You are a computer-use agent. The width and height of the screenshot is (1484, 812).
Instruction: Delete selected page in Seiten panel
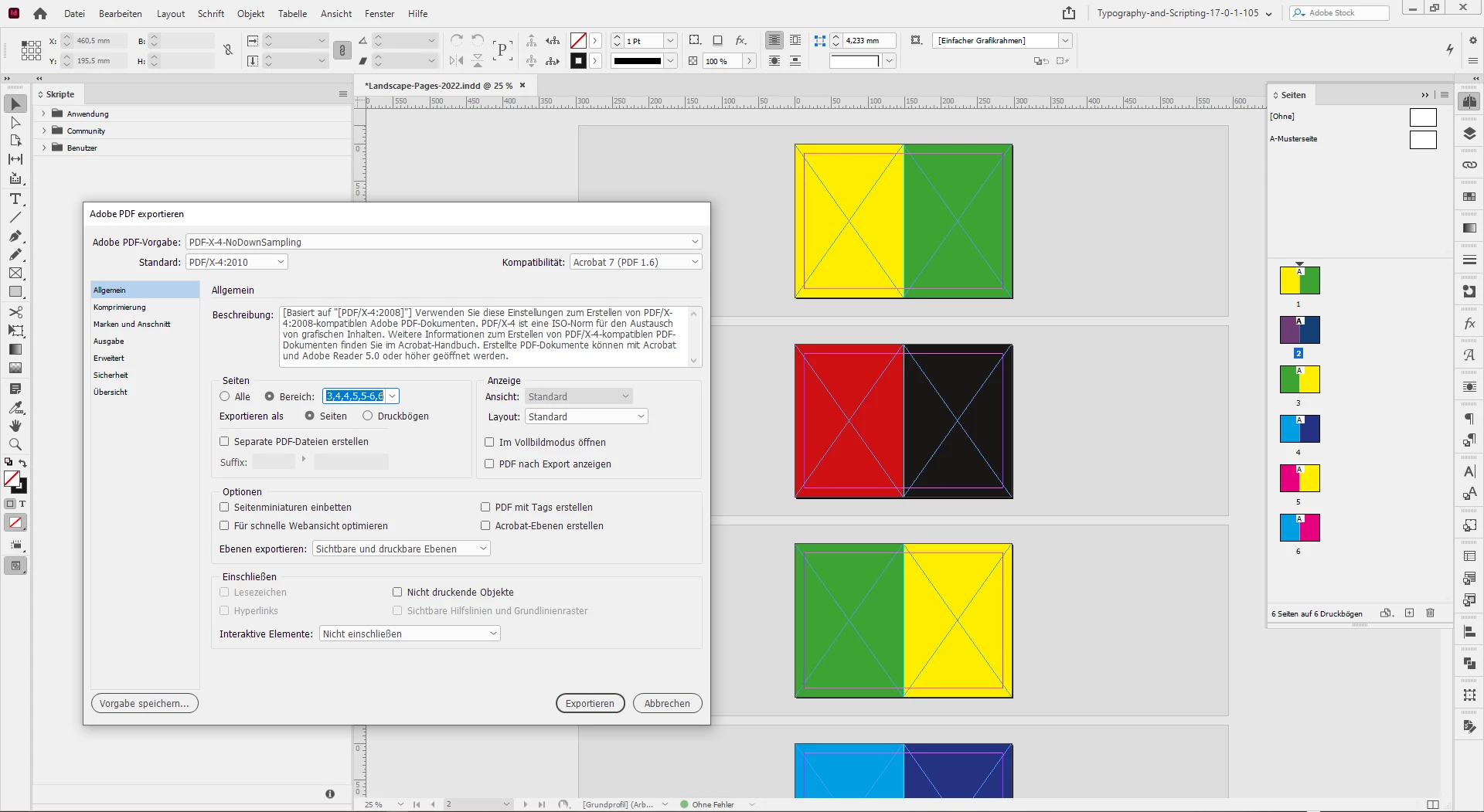click(1430, 613)
